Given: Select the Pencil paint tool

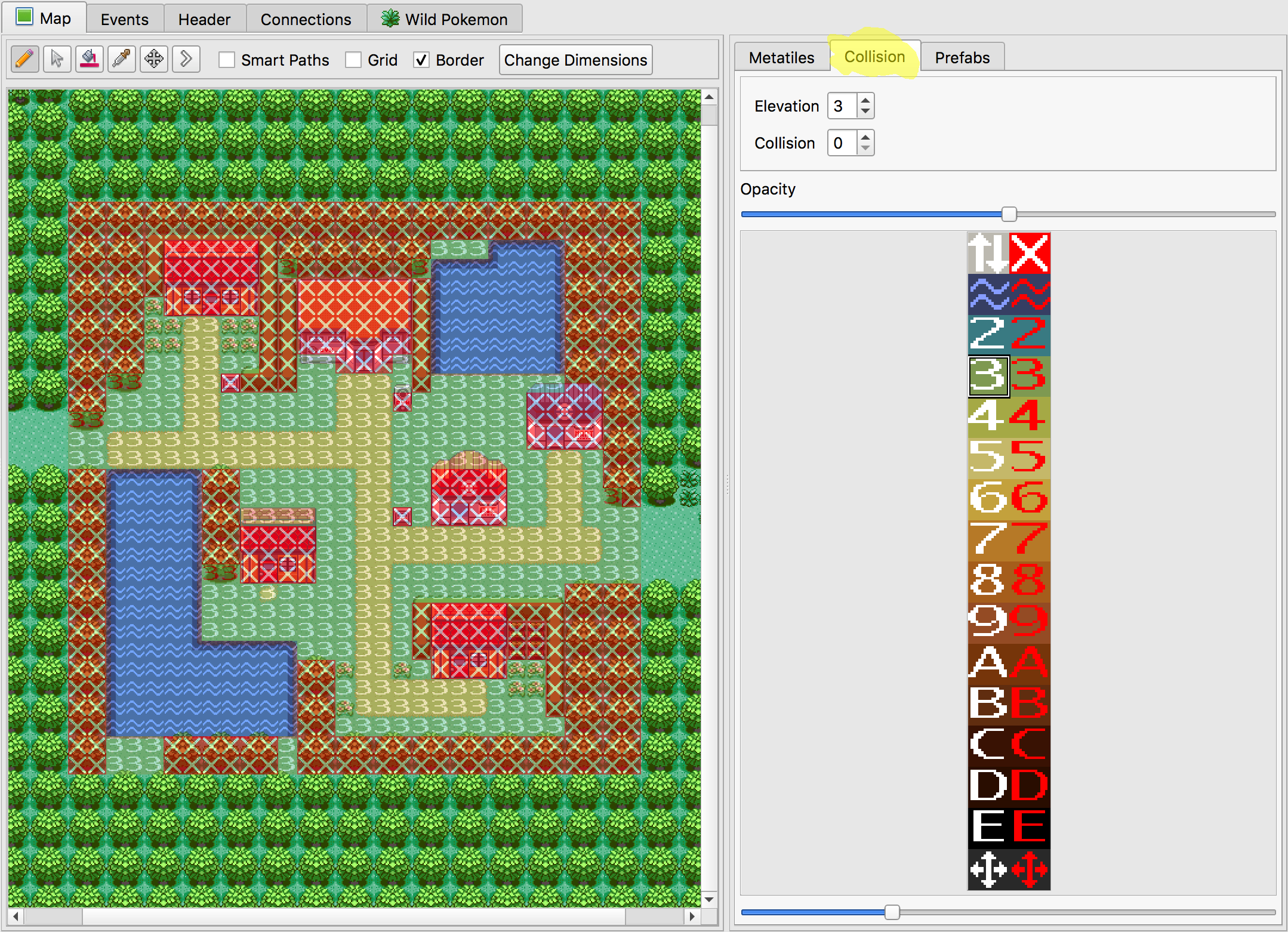Looking at the screenshot, I should (x=25, y=59).
